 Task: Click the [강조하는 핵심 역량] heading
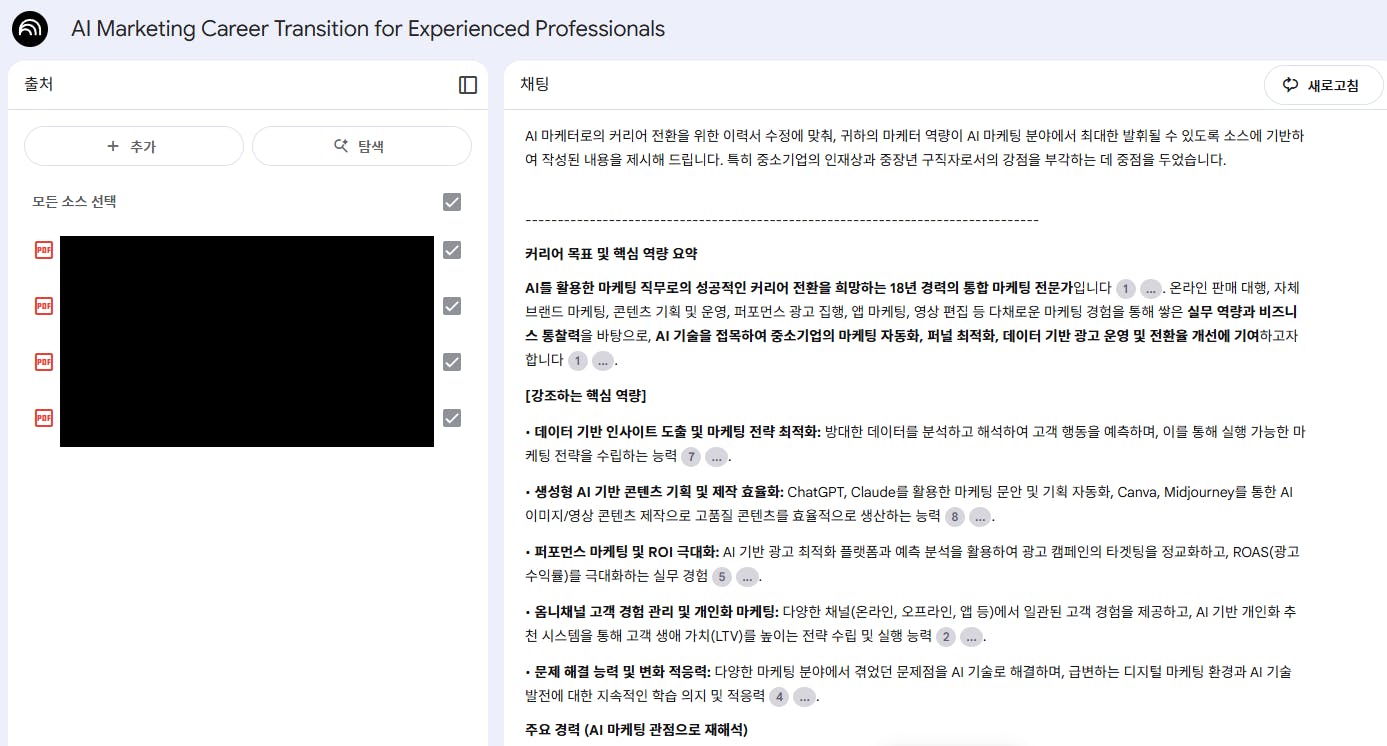586,395
